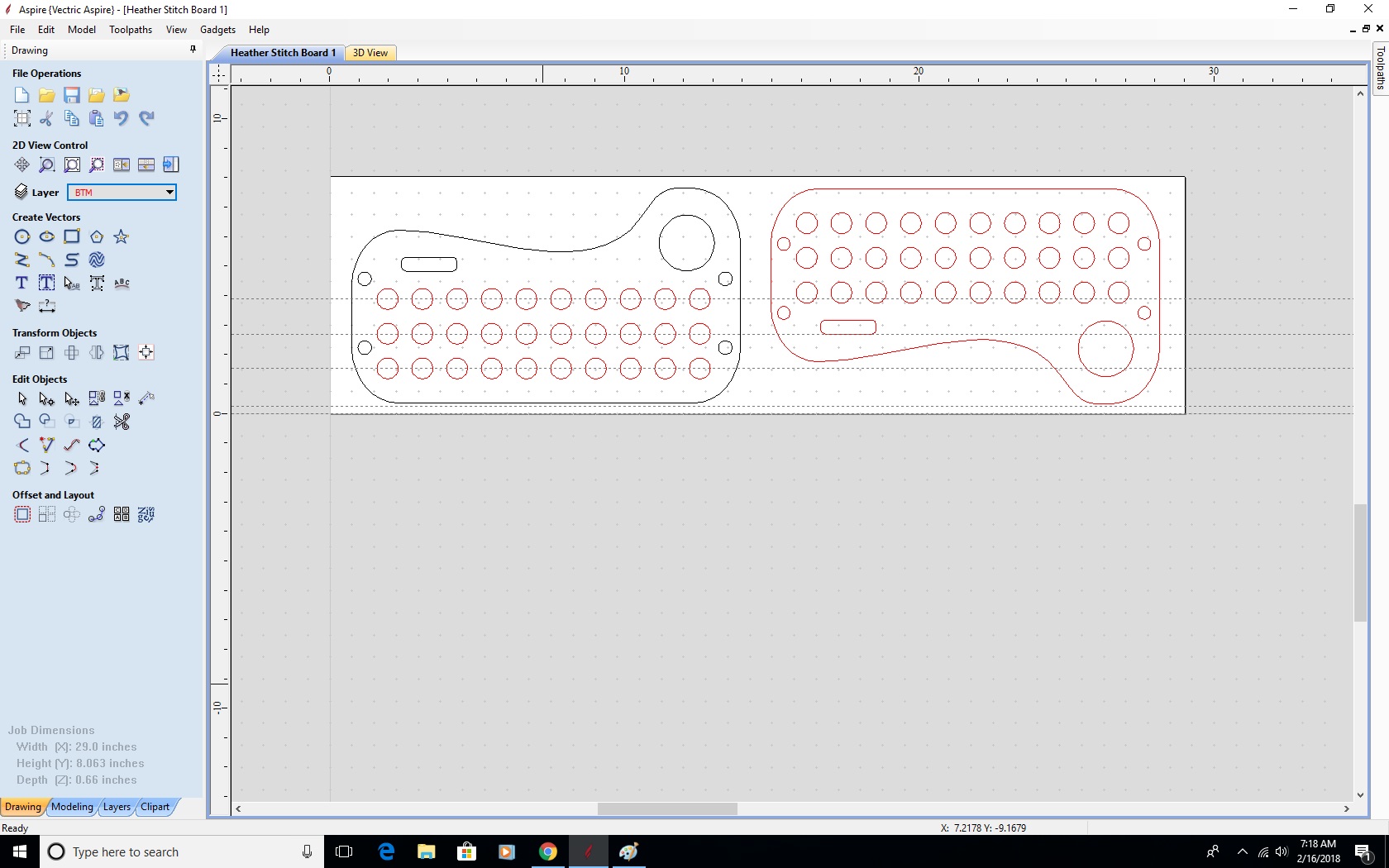Redo the last undone action
1389x868 pixels.
click(146, 118)
